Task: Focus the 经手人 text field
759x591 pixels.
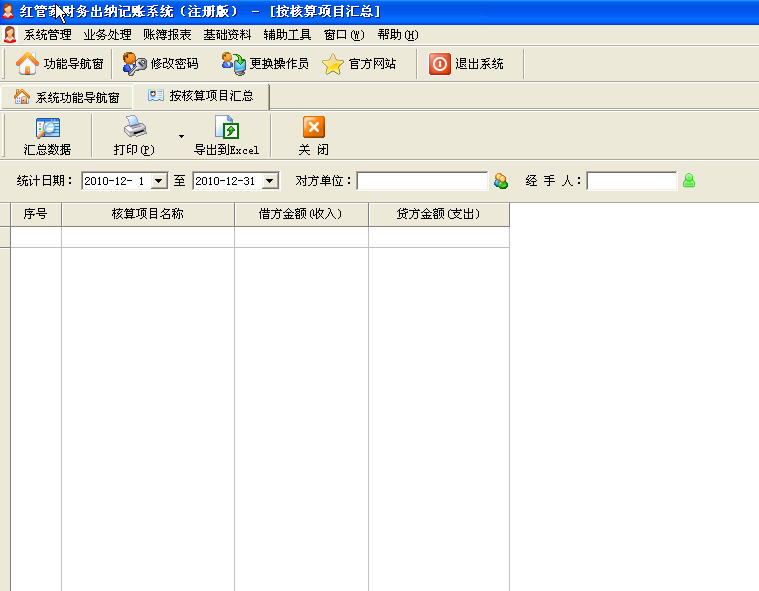Action: (x=632, y=181)
